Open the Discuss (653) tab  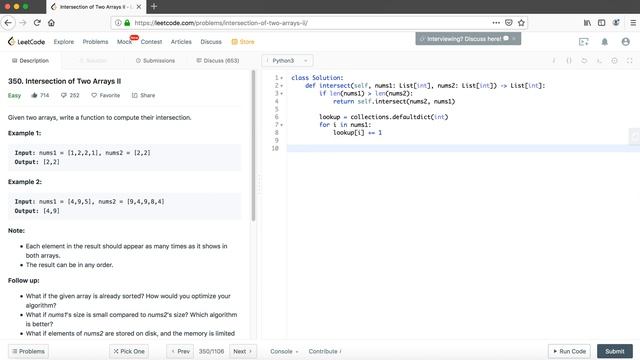(218, 60)
